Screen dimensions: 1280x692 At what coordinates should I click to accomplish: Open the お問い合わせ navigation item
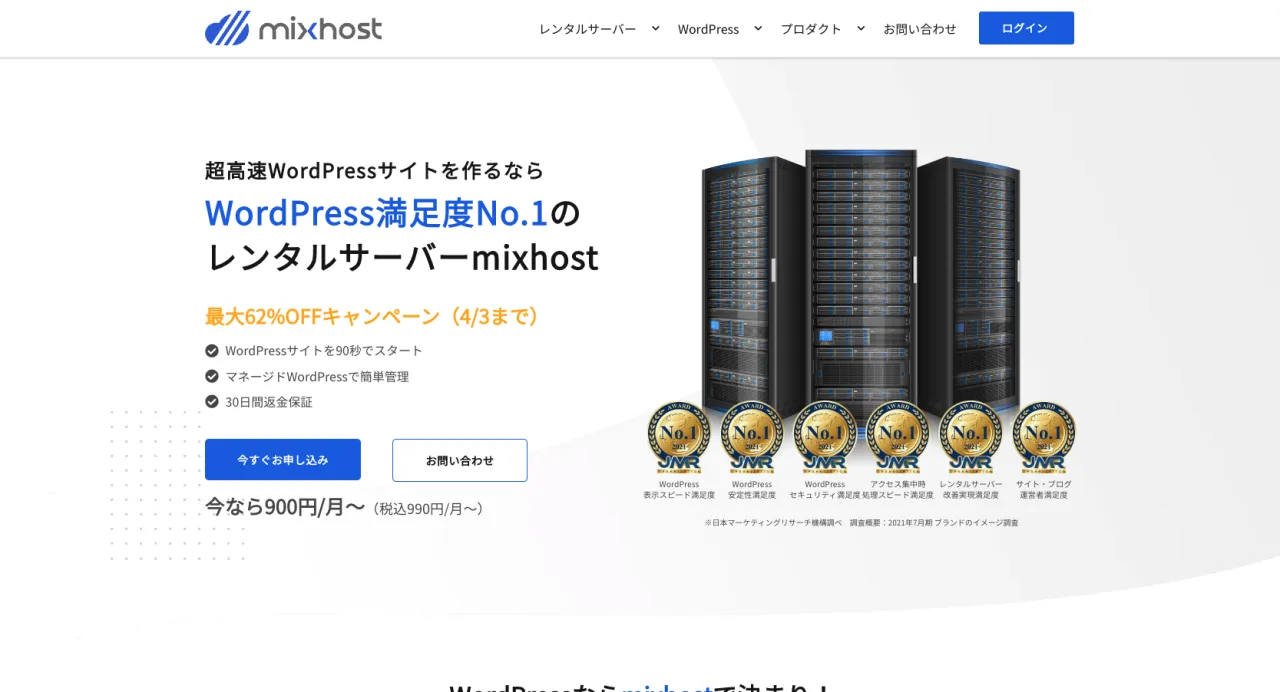[920, 29]
